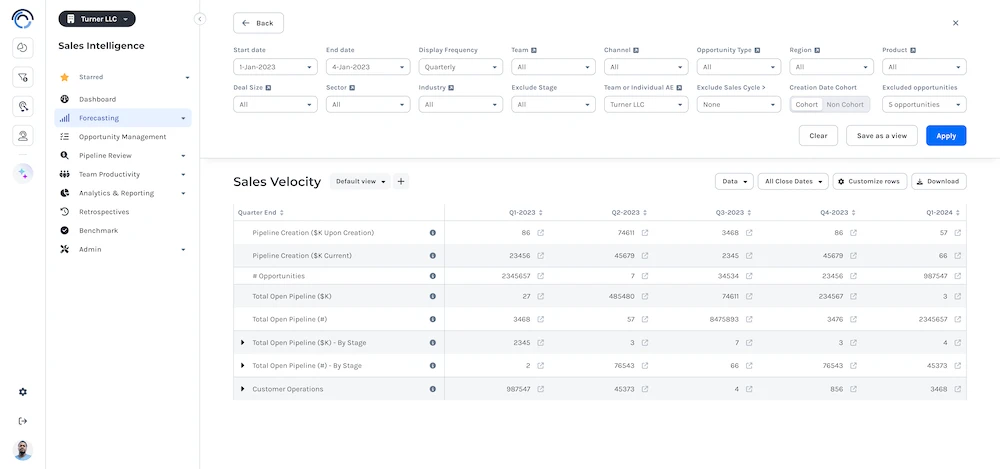
Task: Click the logout icon in left rail
Action: [23, 420]
